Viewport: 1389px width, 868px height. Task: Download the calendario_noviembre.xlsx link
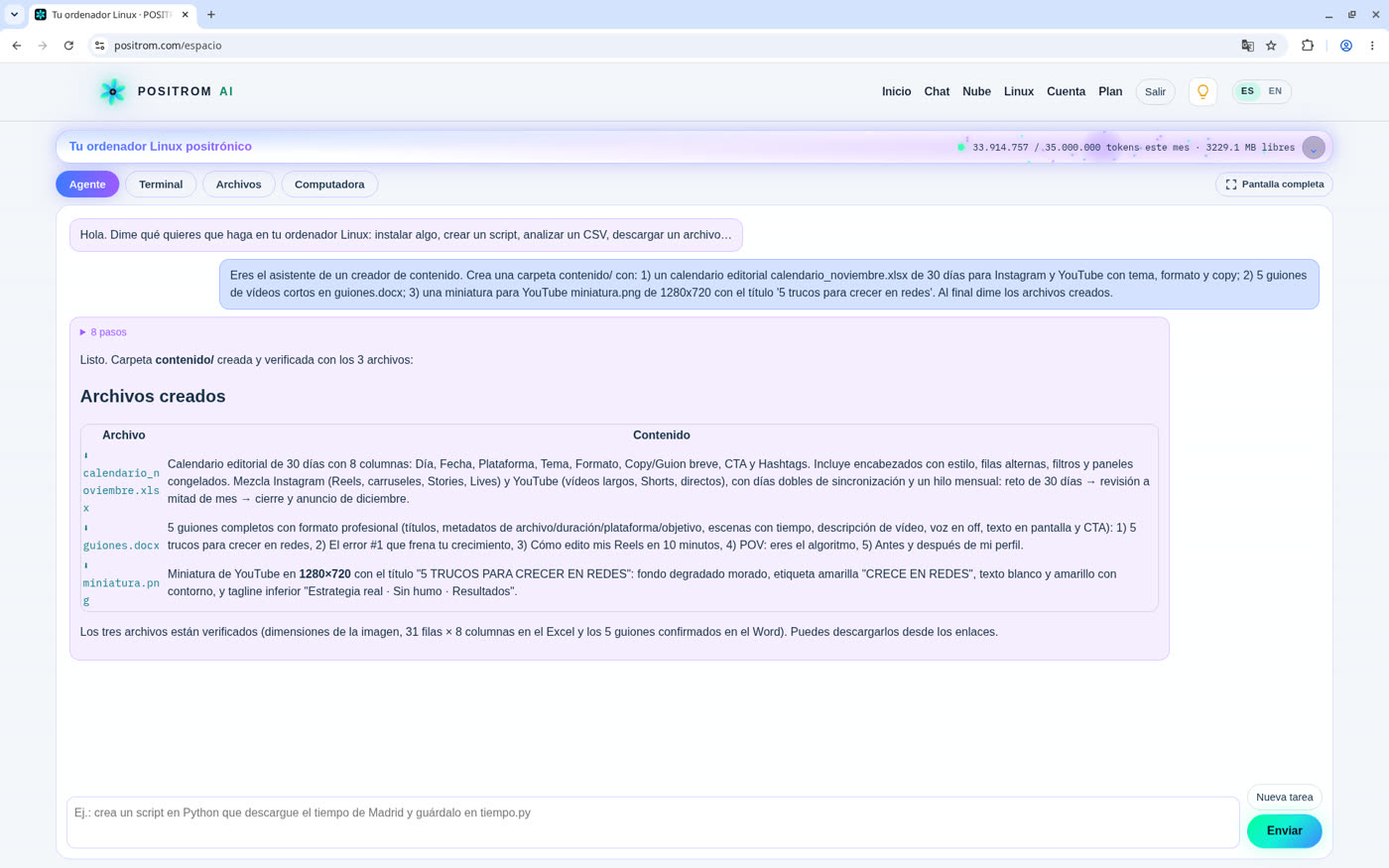click(121, 491)
